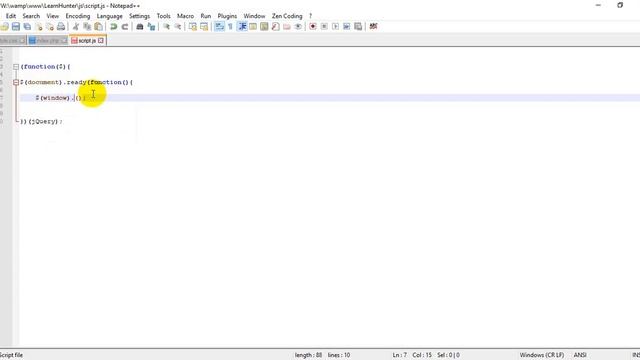Open the Edit menu
Viewport: 640px width, 360px height.
click(11, 16)
